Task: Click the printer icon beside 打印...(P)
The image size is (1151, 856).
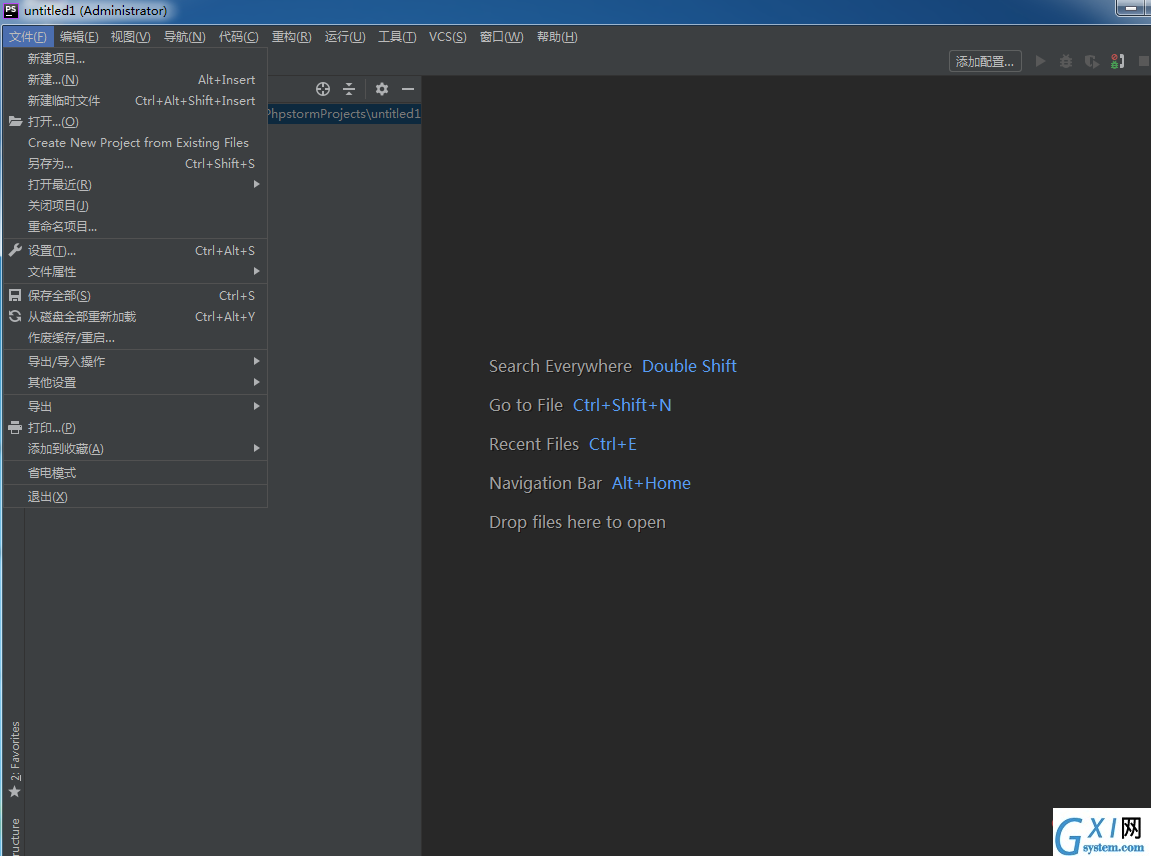Action: point(15,427)
